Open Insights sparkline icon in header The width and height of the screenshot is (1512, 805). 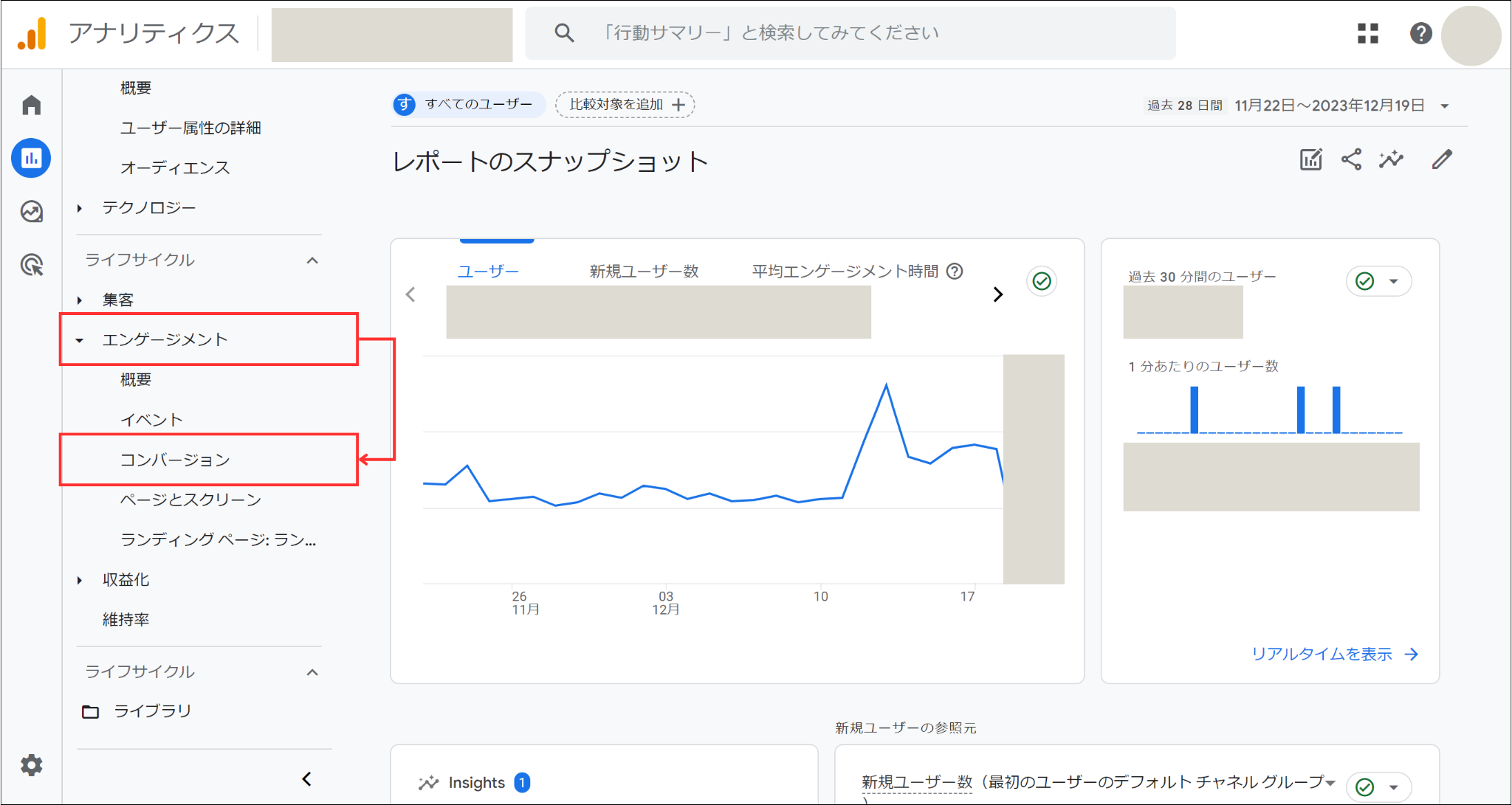[x=1391, y=159]
